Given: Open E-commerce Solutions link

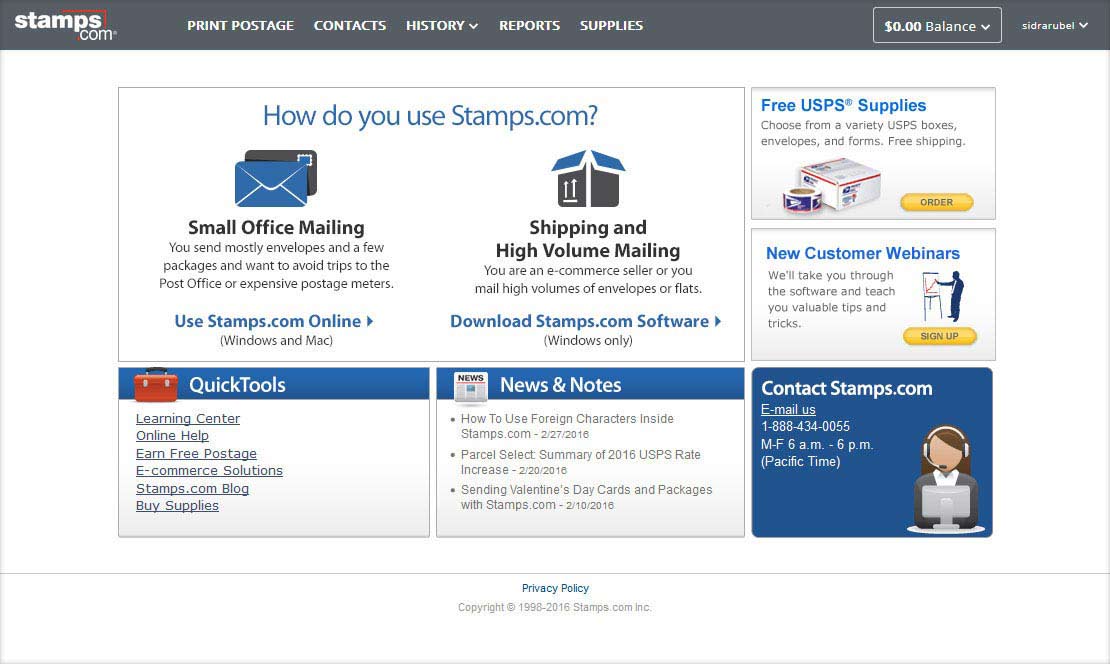Looking at the screenshot, I should click(209, 470).
